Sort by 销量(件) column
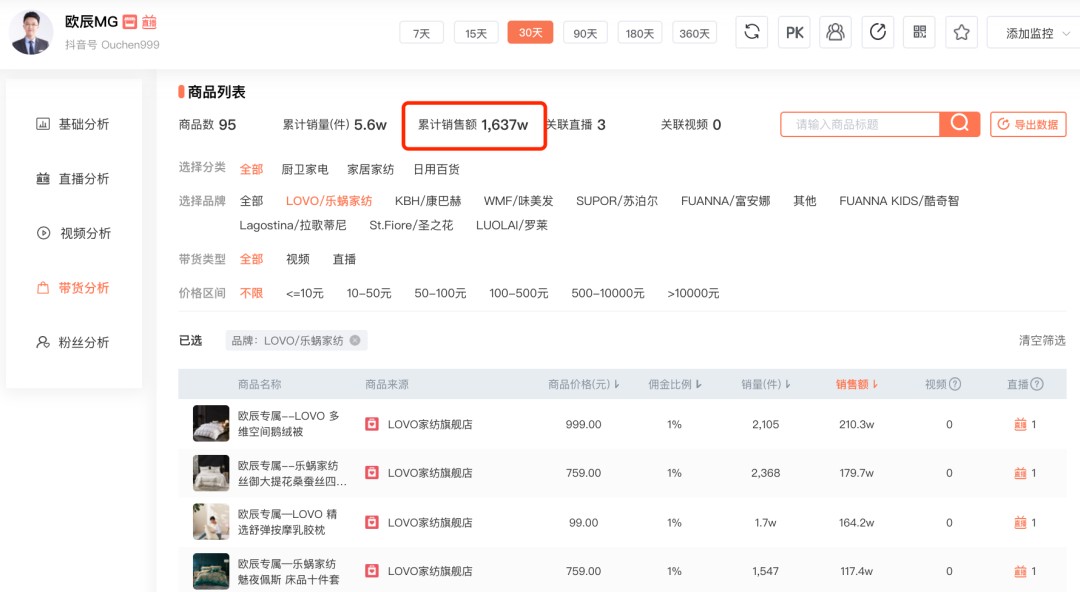1080x592 pixels. click(x=765, y=384)
